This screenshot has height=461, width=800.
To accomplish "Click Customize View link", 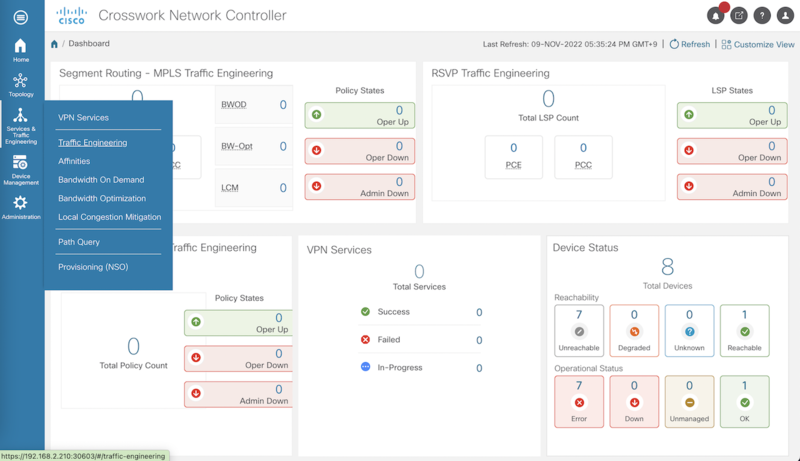I will [x=758, y=44].
